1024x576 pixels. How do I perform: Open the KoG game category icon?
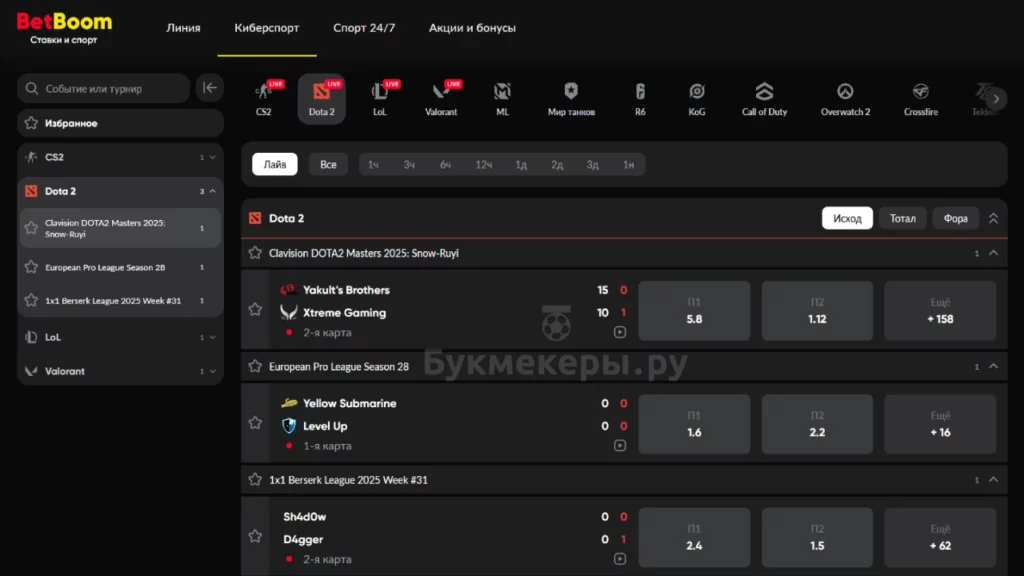(x=697, y=99)
